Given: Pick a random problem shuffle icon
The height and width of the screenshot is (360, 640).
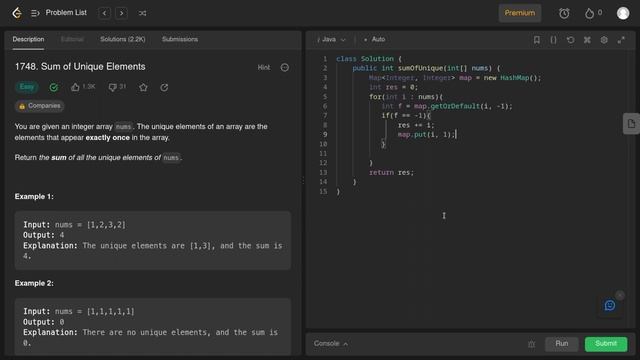Looking at the screenshot, I should pyautogui.click(x=142, y=13).
